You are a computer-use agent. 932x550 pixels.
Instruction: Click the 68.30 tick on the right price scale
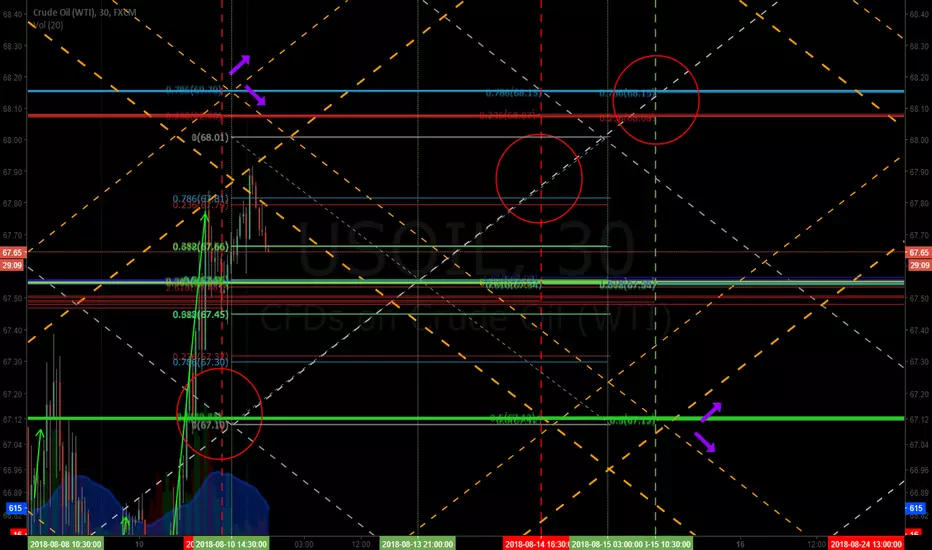pos(918,46)
